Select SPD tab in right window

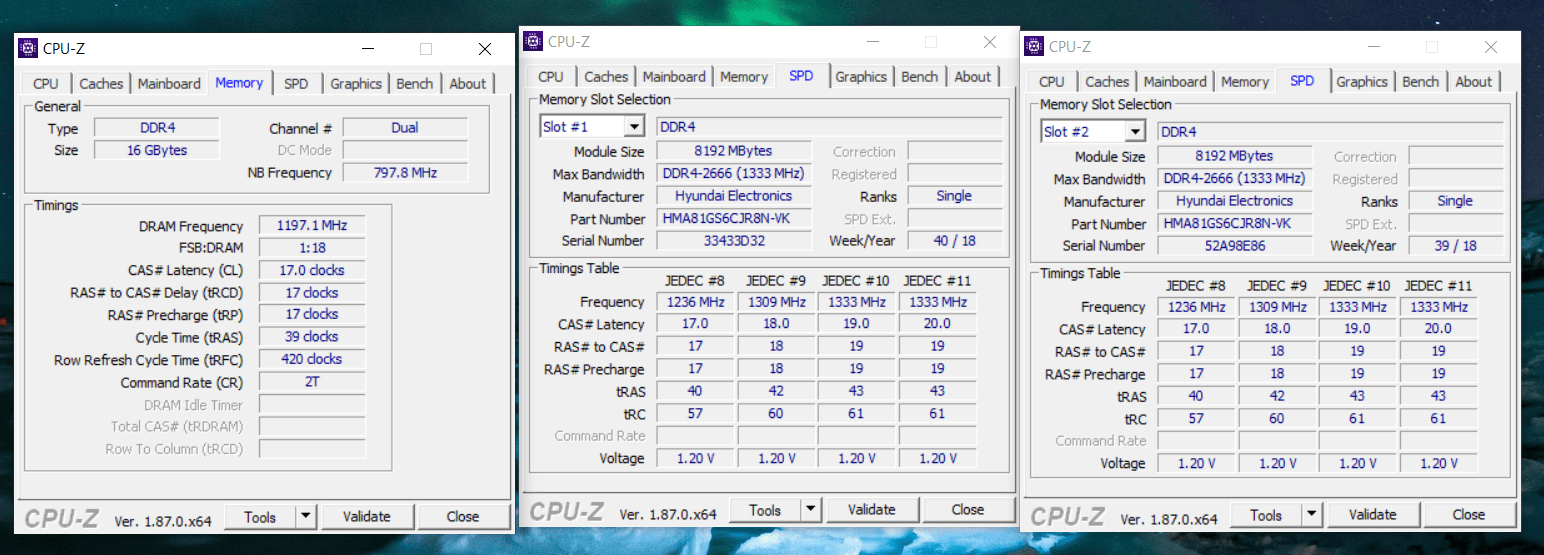tap(1302, 81)
